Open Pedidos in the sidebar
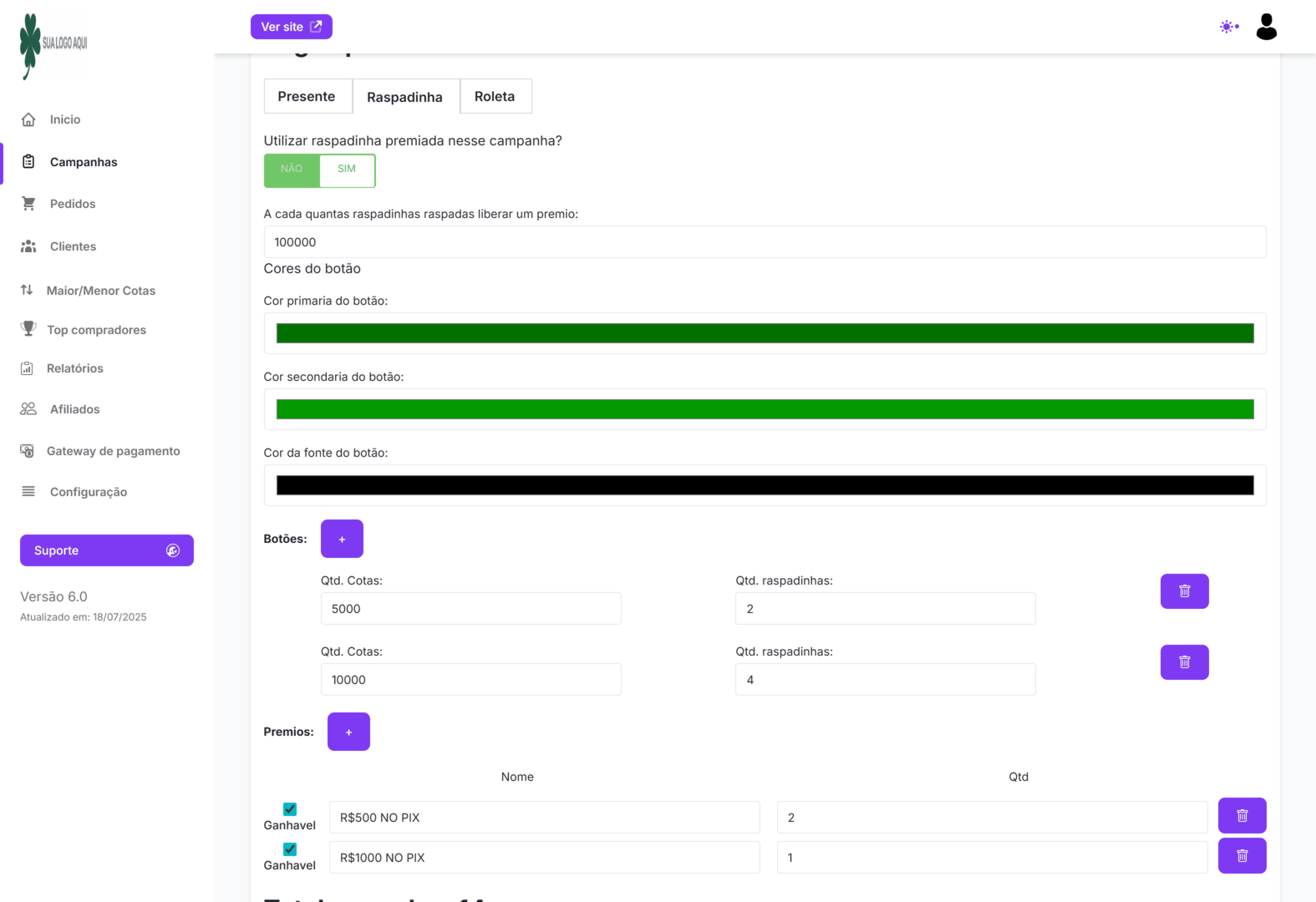Image resolution: width=1316 pixels, height=902 pixels. pos(73,204)
